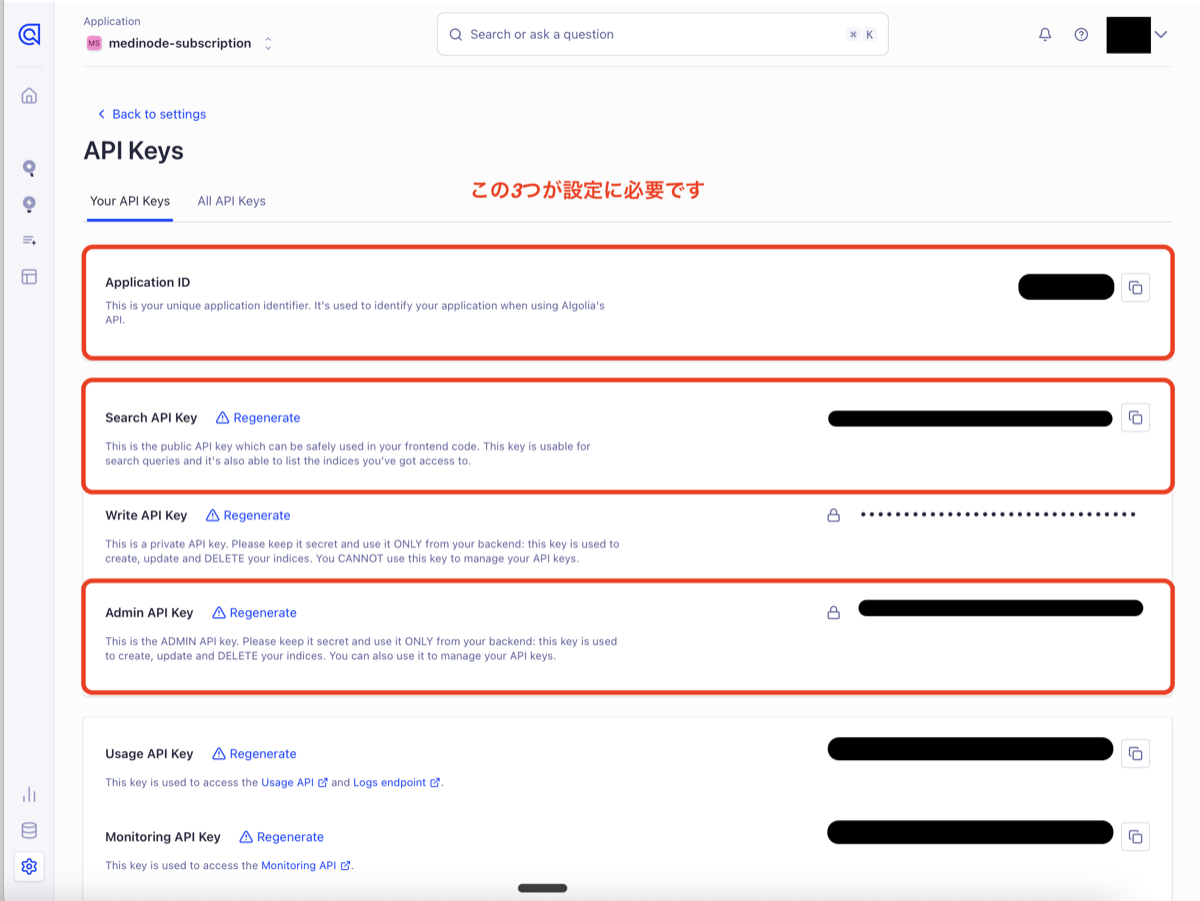The image size is (1200, 901).
Task: Open the layout panel icon in sidebar
Action: point(29,277)
